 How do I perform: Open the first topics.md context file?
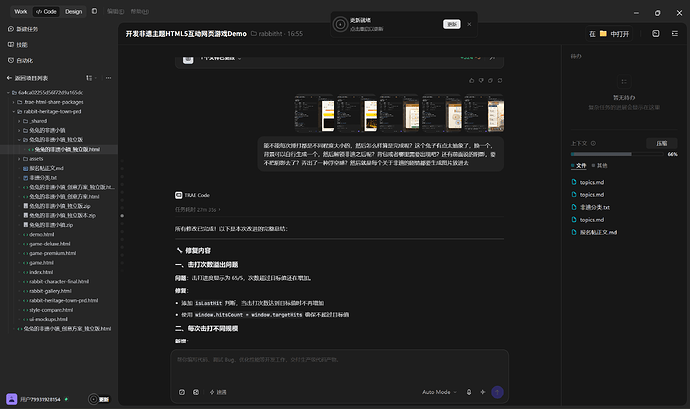(591, 182)
